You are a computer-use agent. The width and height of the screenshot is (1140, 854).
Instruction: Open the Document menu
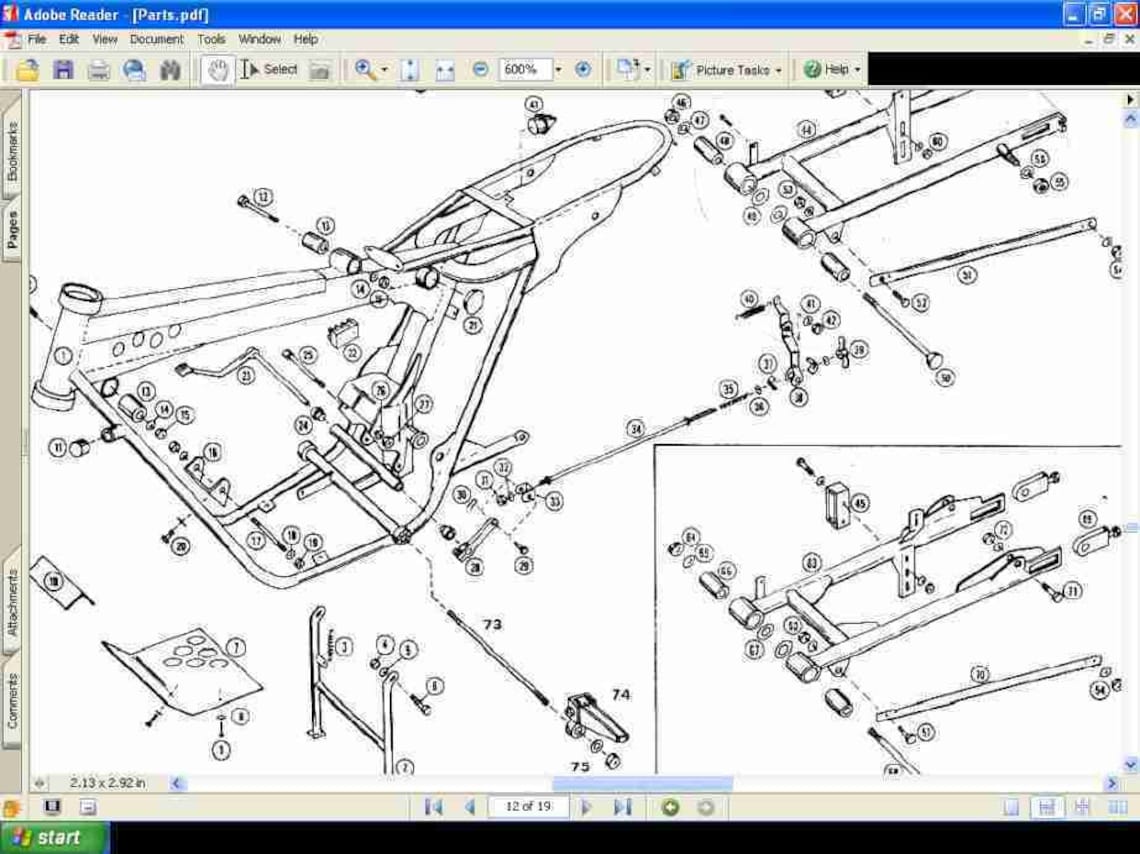pyautogui.click(x=157, y=39)
